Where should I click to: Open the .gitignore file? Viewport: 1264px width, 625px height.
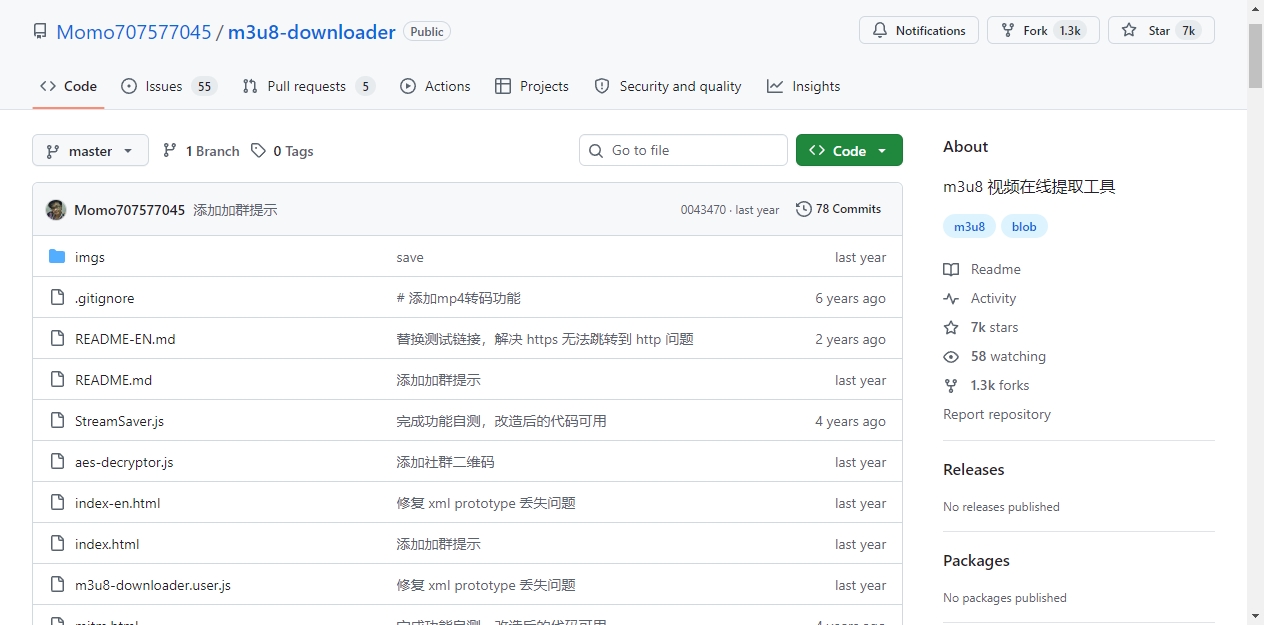tap(104, 298)
